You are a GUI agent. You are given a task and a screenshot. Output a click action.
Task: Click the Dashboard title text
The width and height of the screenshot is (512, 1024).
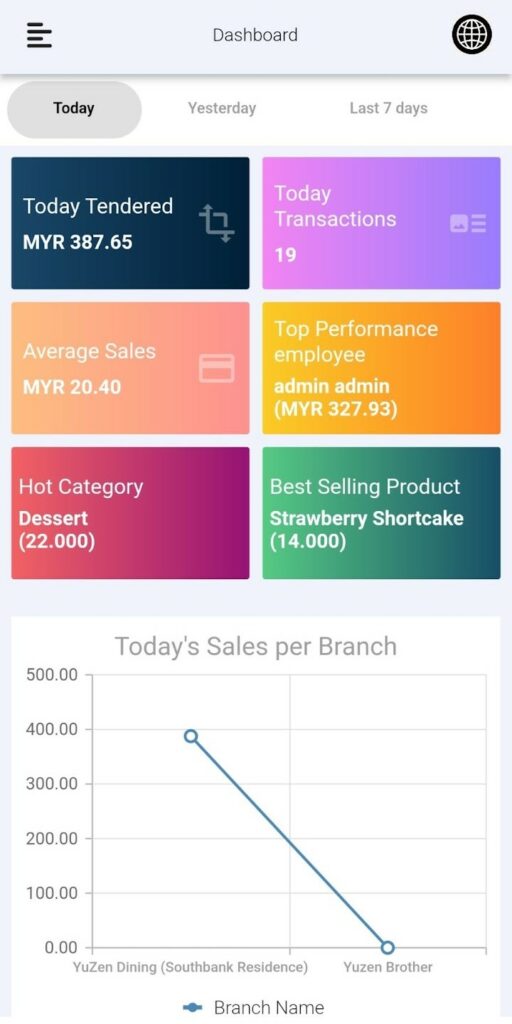(255, 35)
